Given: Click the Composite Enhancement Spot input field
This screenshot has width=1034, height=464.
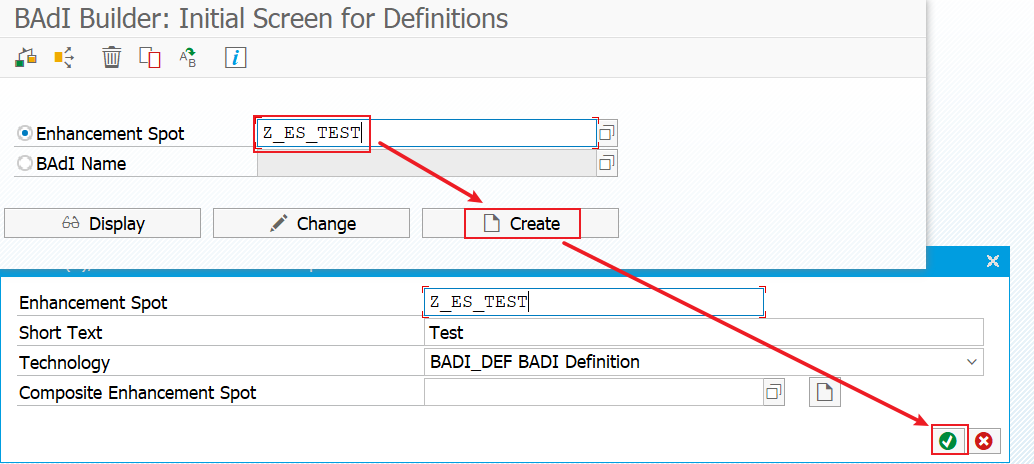Looking at the screenshot, I should pos(593,393).
